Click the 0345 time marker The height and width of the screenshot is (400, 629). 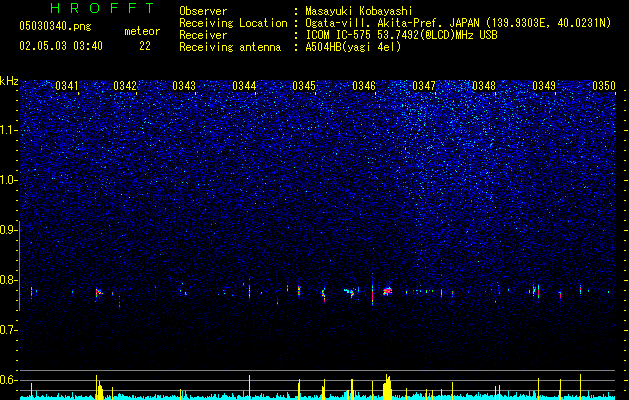tap(304, 86)
